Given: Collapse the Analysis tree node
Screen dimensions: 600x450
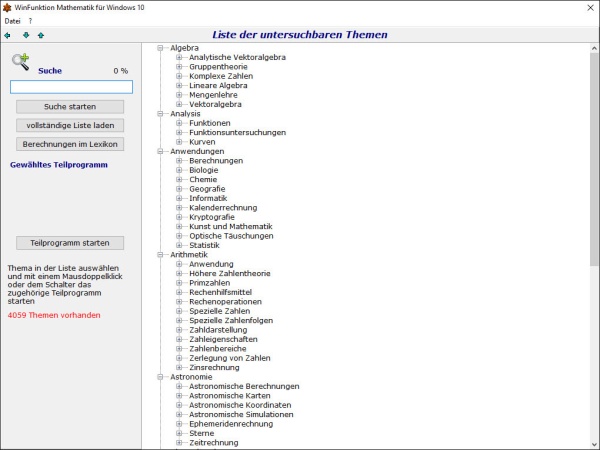Looking at the screenshot, I should click(160, 114).
